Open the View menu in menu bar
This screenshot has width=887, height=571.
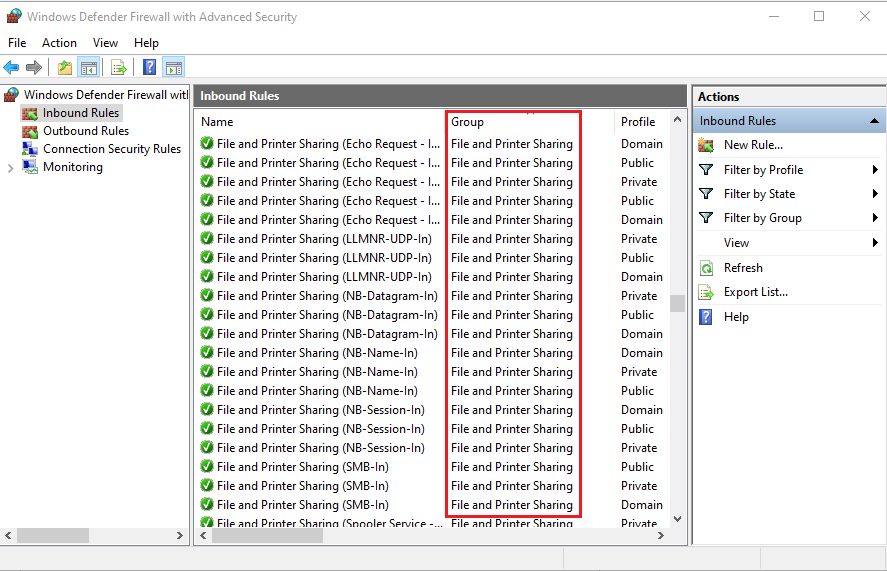pyautogui.click(x=105, y=43)
